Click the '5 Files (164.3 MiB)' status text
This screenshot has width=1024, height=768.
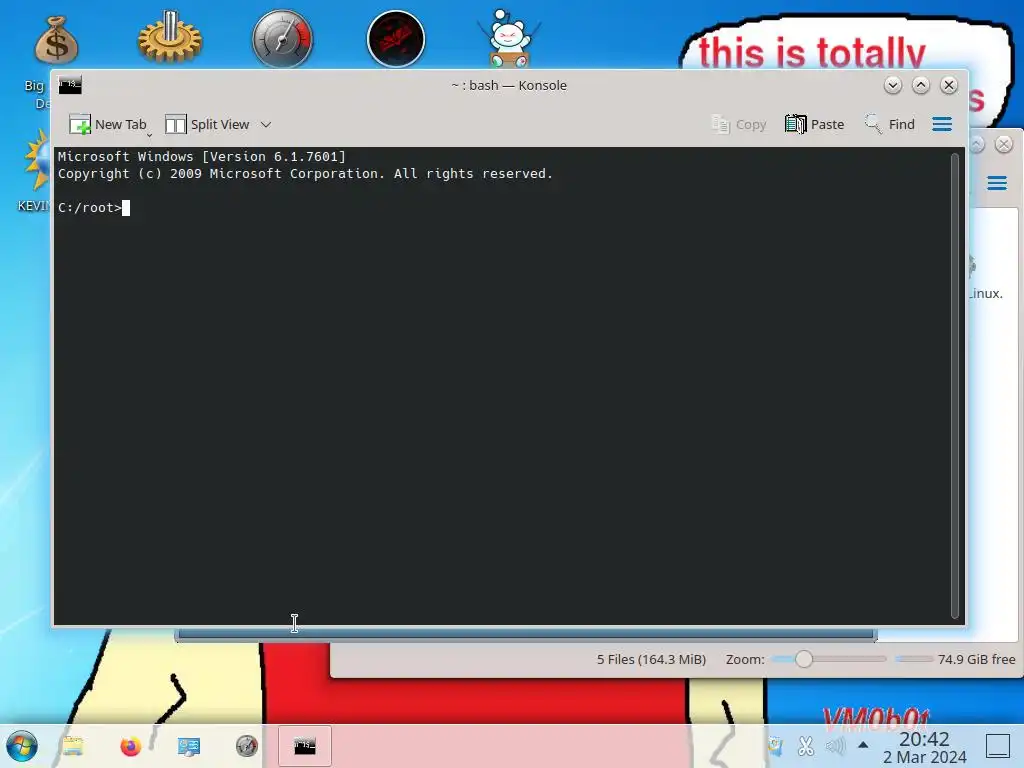click(651, 660)
